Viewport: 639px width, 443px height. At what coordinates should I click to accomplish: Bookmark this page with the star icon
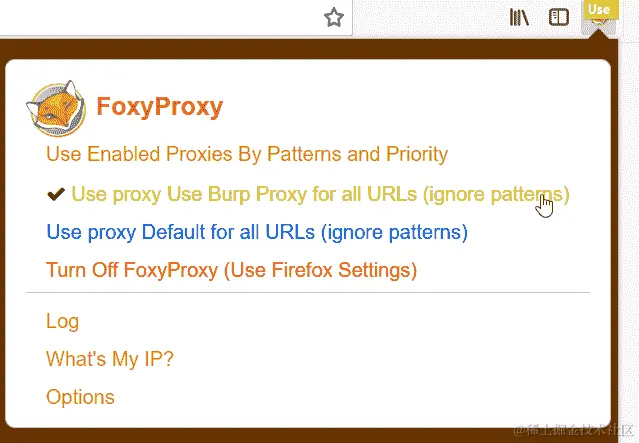[334, 18]
